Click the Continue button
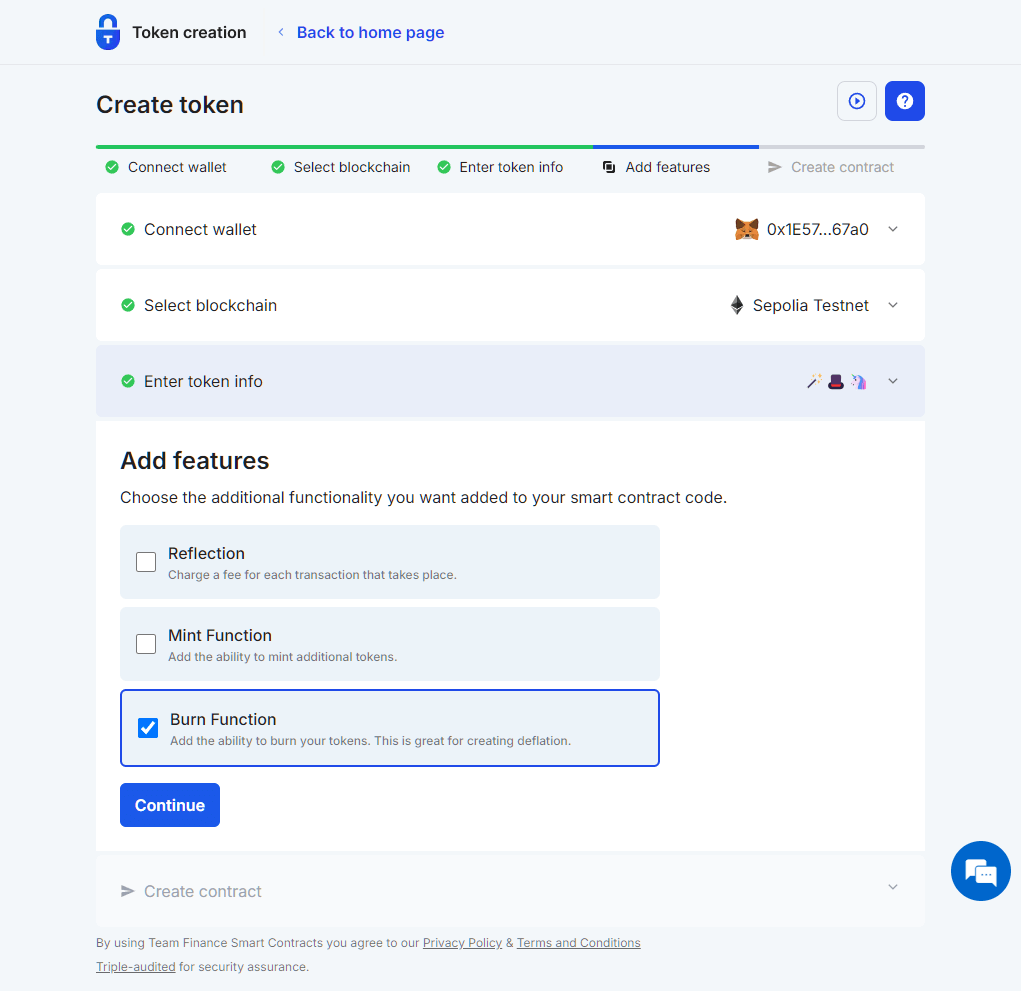The image size is (1021, 991). click(x=169, y=805)
